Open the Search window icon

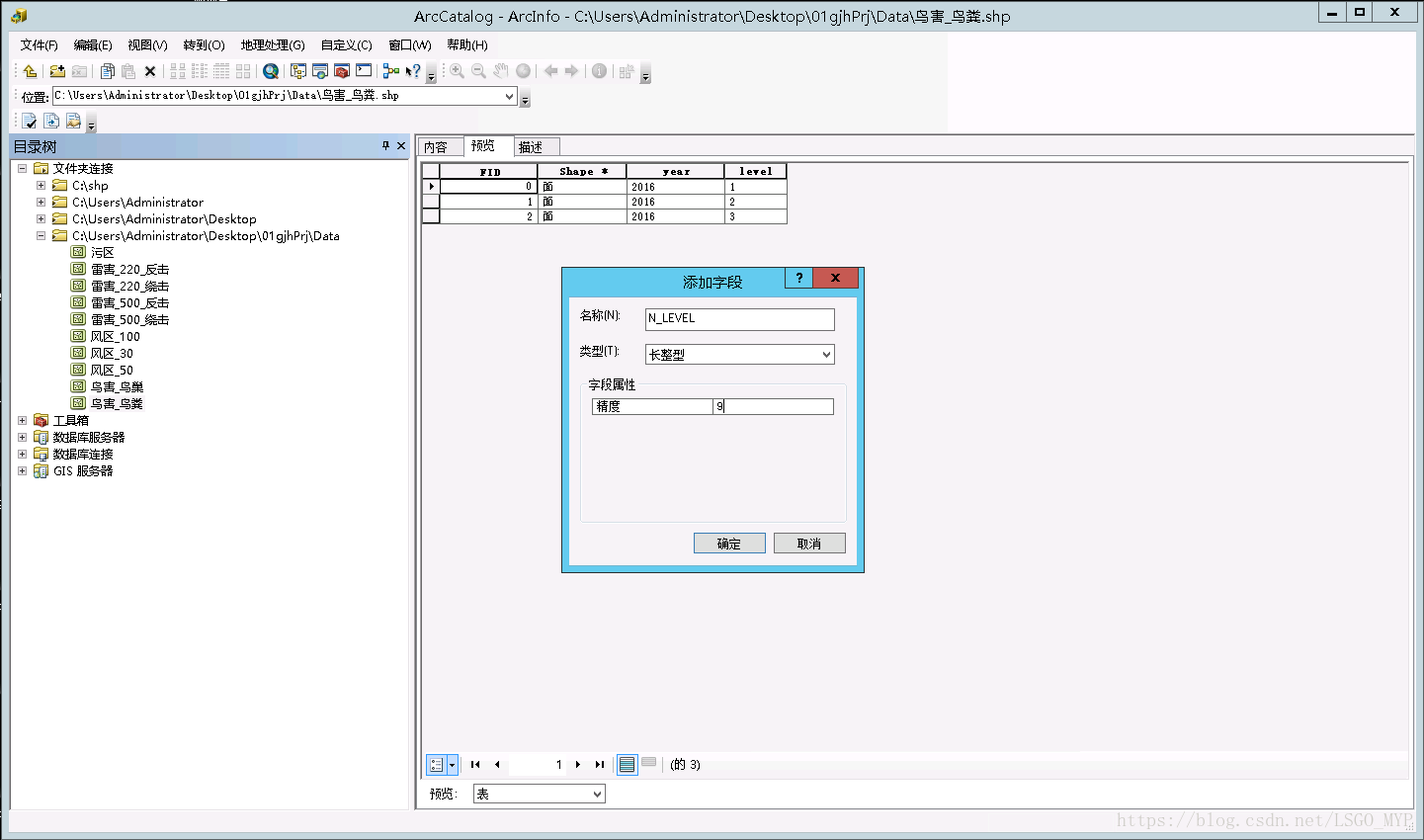click(320, 71)
